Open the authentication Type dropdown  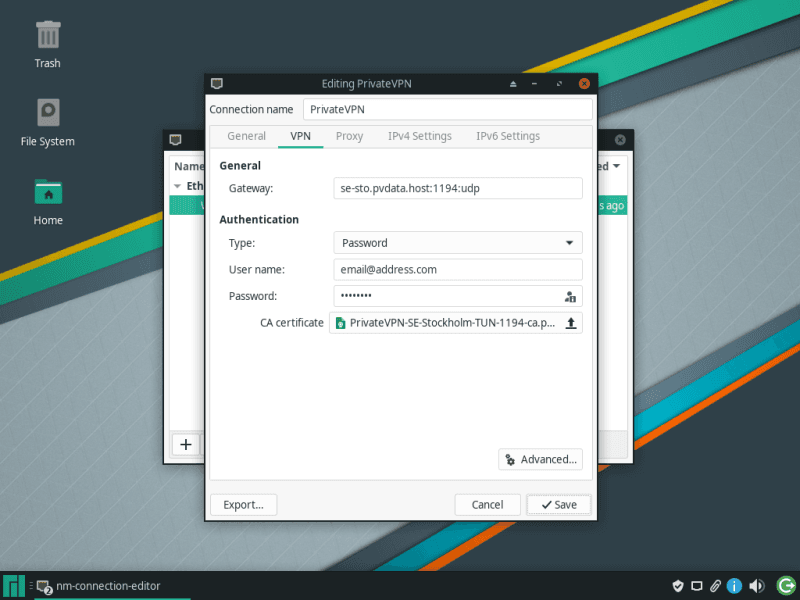point(457,243)
